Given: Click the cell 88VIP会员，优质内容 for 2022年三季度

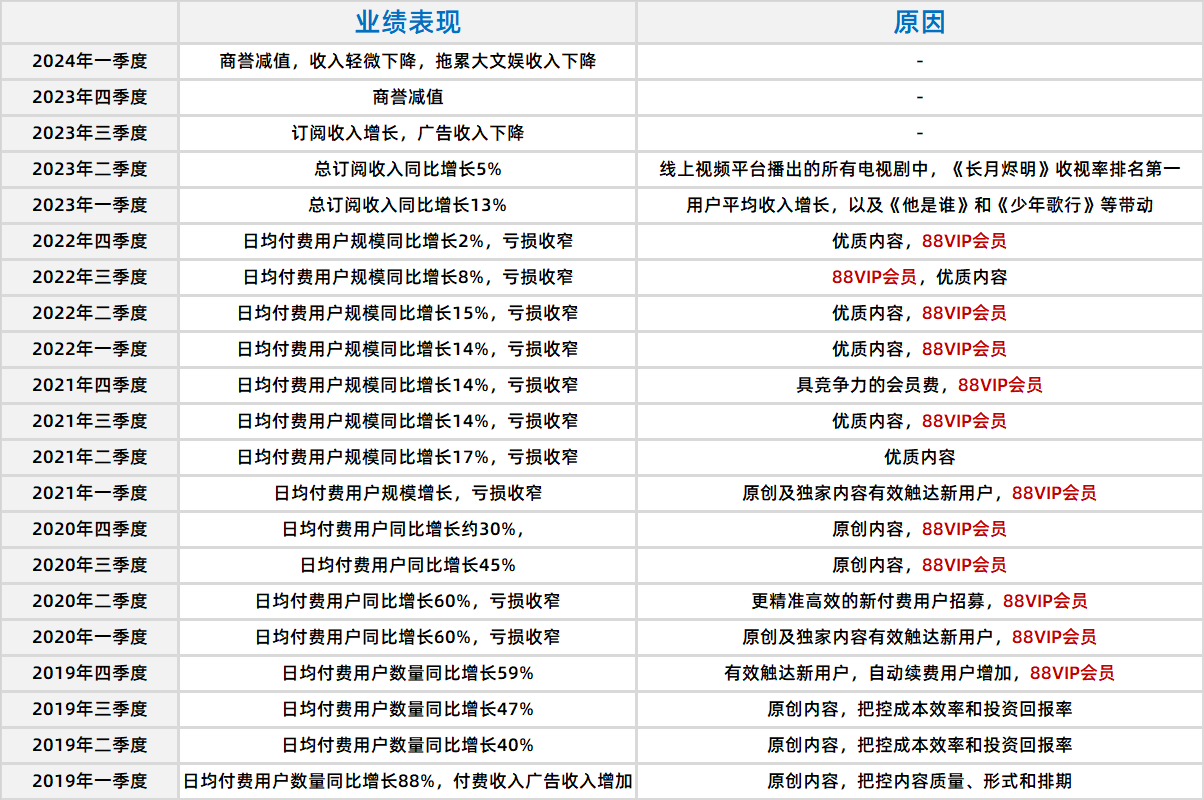Looking at the screenshot, I should pos(920,277).
